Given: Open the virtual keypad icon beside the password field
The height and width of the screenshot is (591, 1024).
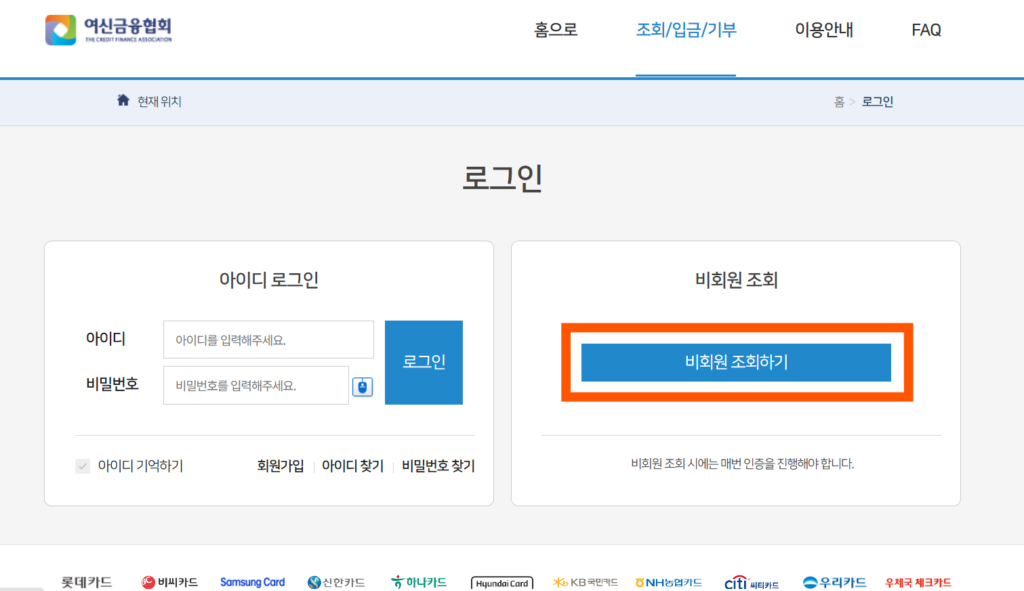Looking at the screenshot, I should tap(362, 386).
